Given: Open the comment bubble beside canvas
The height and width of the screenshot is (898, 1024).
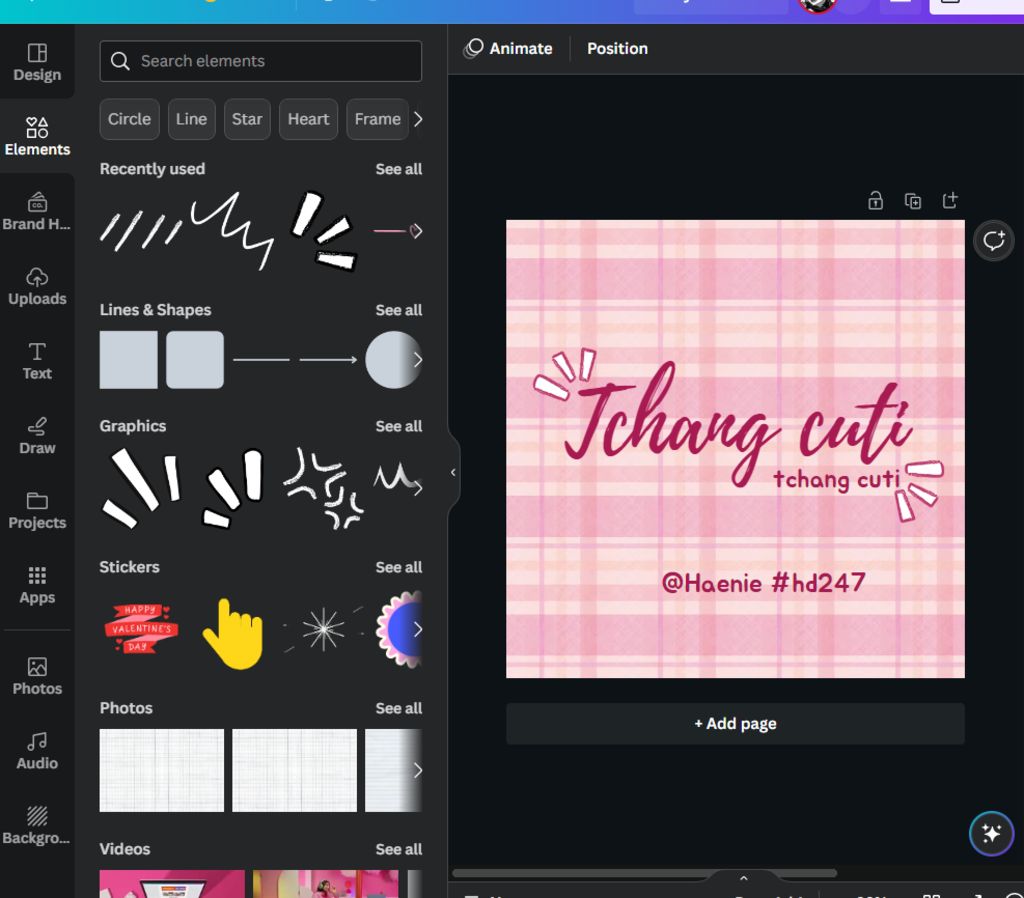Looking at the screenshot, I should [993, 241].
